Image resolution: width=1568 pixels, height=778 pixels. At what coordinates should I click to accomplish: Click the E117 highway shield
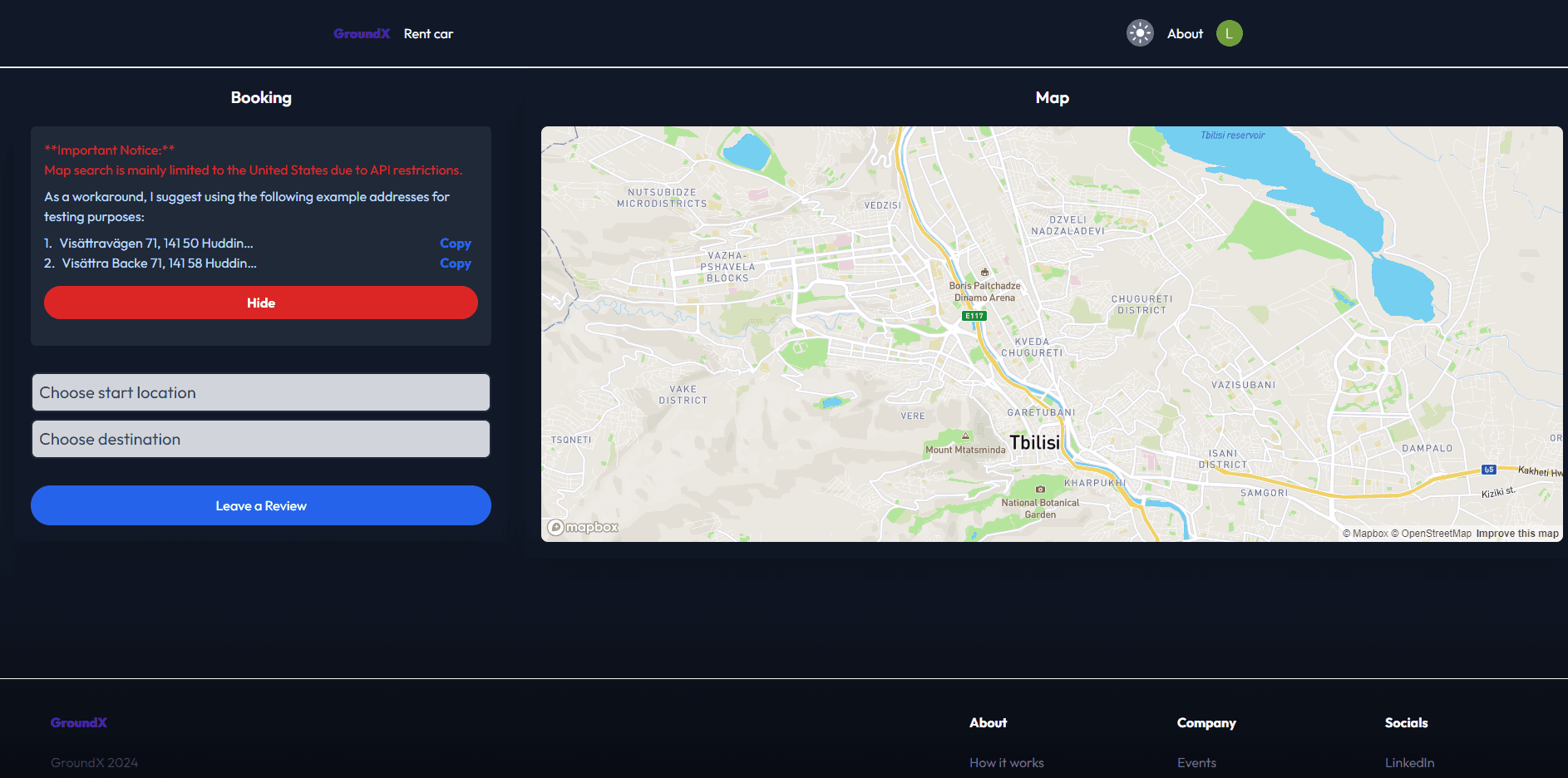coord(974,316)
